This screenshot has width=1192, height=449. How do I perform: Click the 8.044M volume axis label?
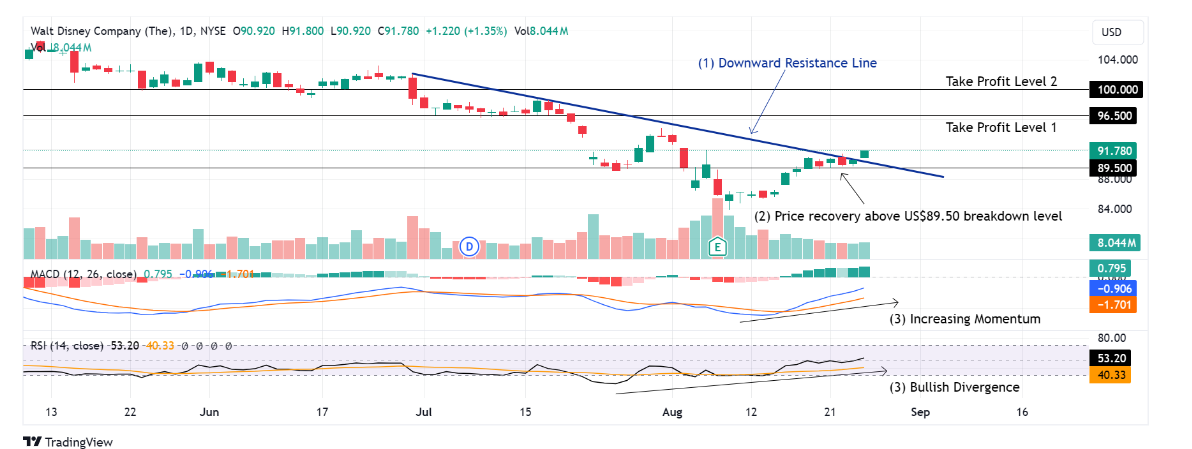click(x=1115, y=243)
